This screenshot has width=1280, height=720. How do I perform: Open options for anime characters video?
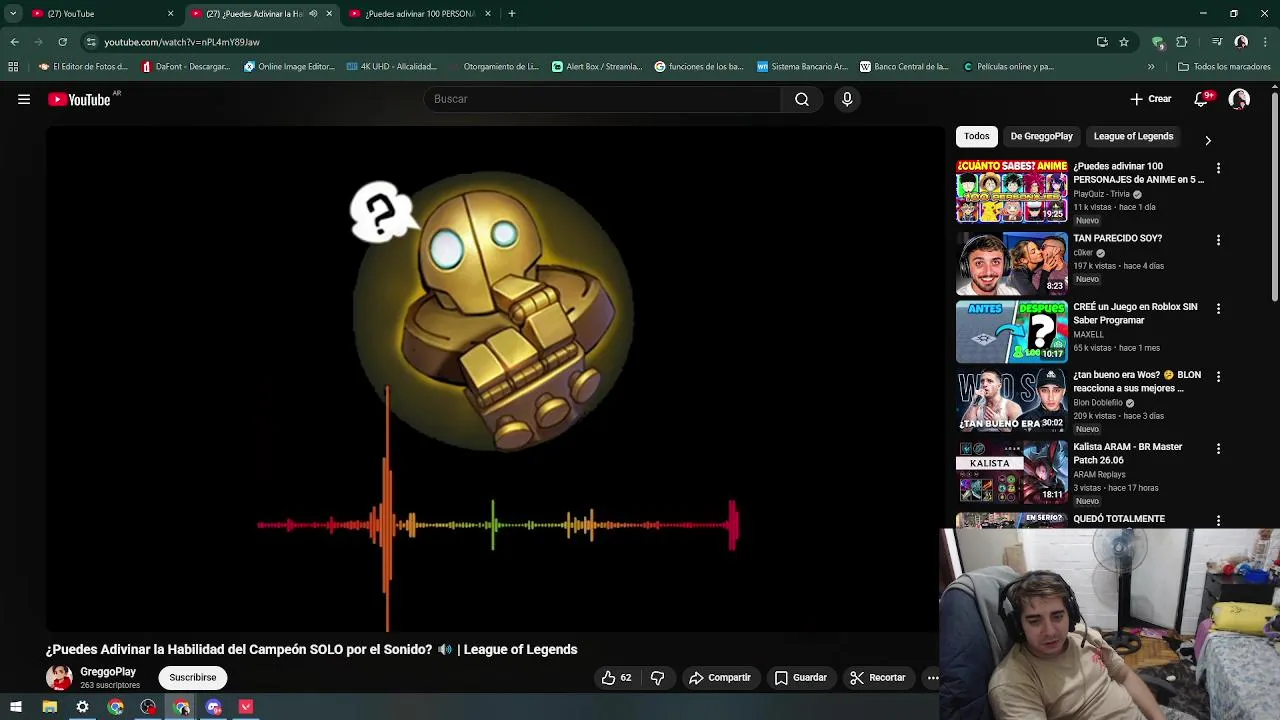click(x=1218, y=168)
